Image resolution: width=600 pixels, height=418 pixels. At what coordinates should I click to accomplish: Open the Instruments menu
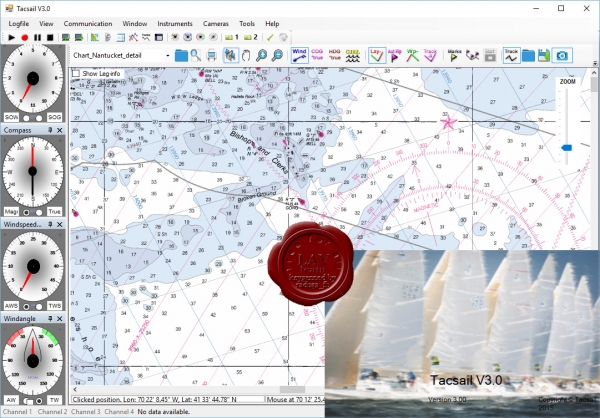[x=175, y=24]
